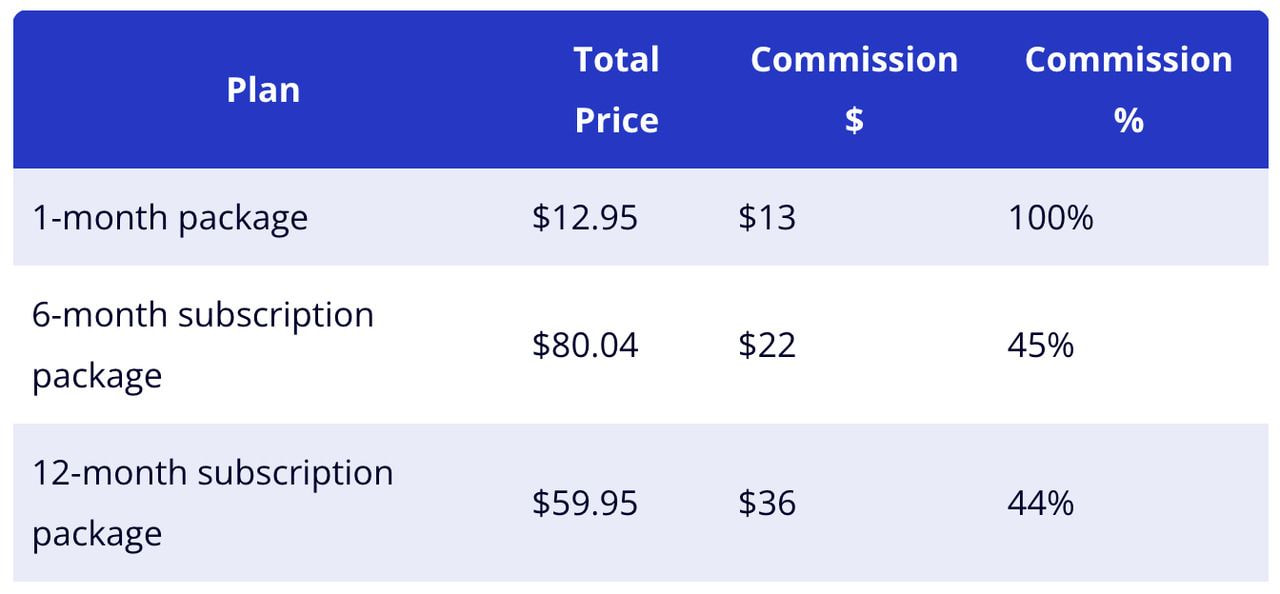The width and height of the screenshot is (1280, 594).
Task: Click the $80.04 price cell
Action: [585, 345]
